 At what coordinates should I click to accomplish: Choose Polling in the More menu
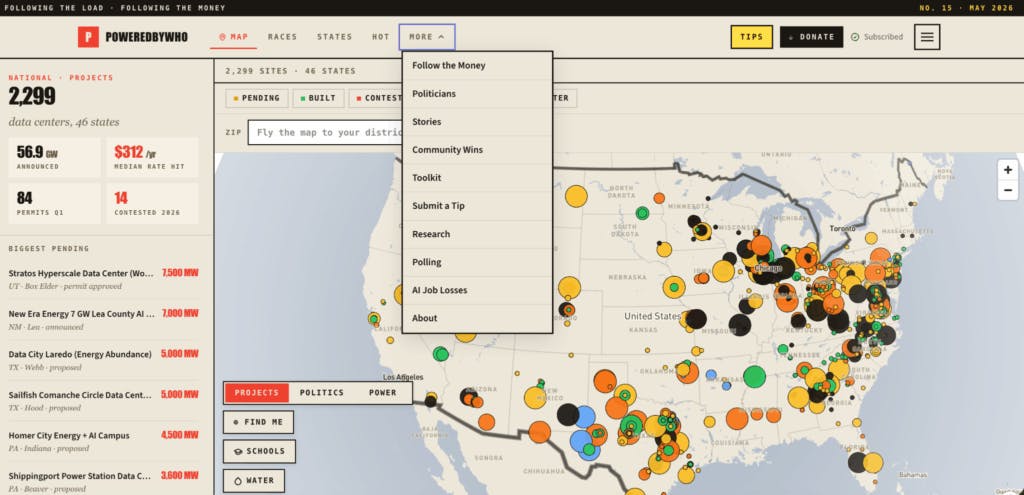click(x=477, y=262)
